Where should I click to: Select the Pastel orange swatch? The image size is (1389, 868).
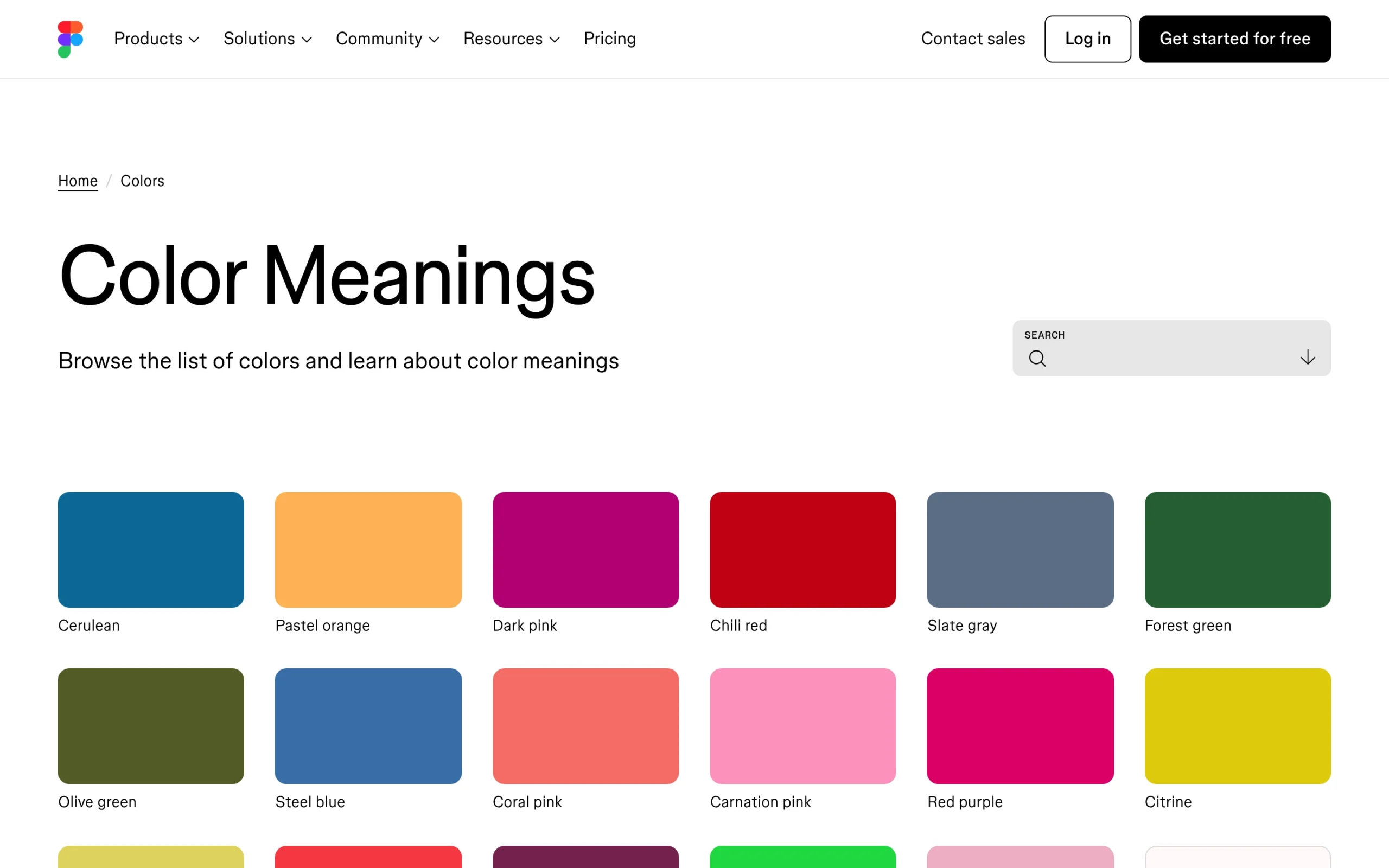[368, 550]
